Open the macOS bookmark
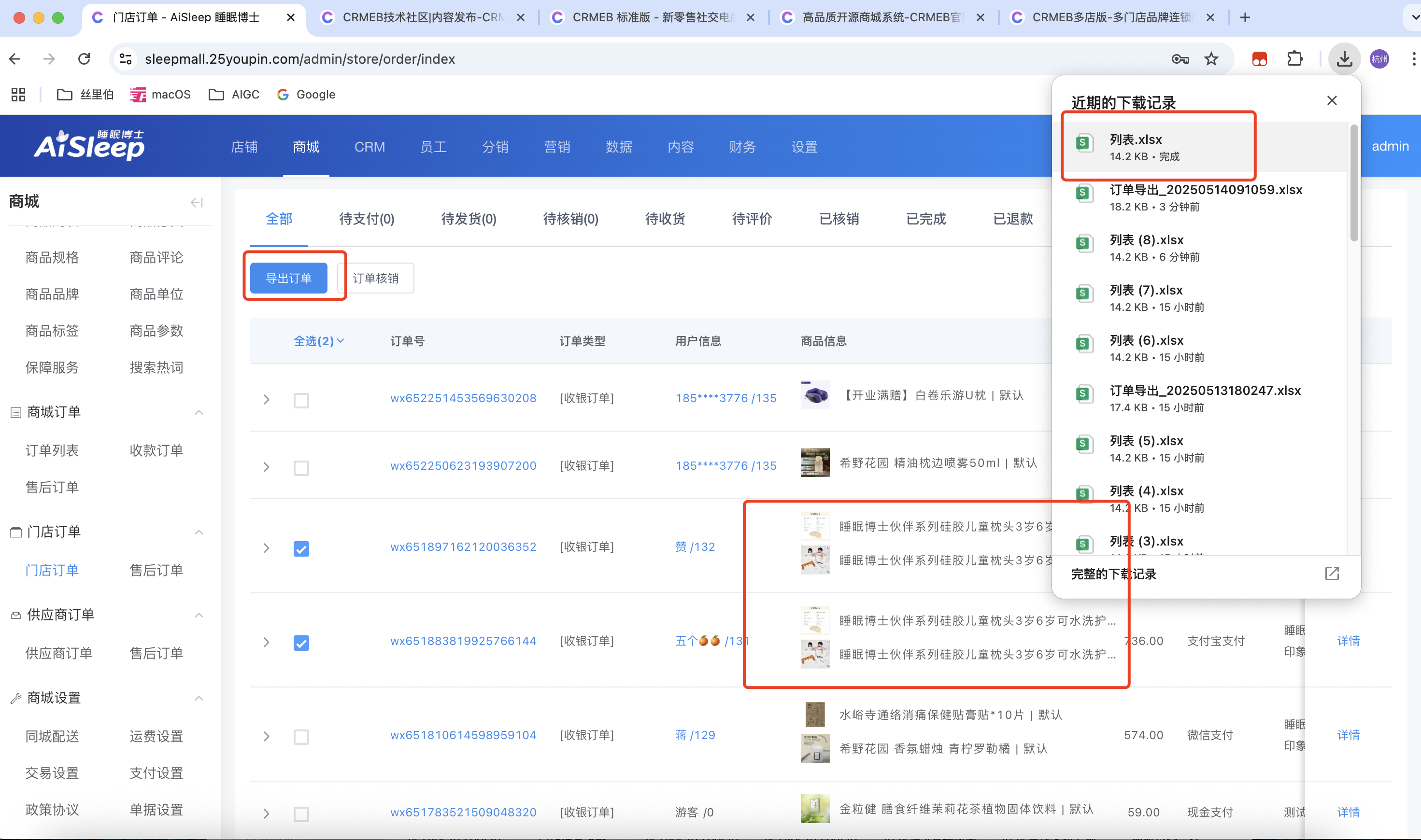 coord(160,95)
